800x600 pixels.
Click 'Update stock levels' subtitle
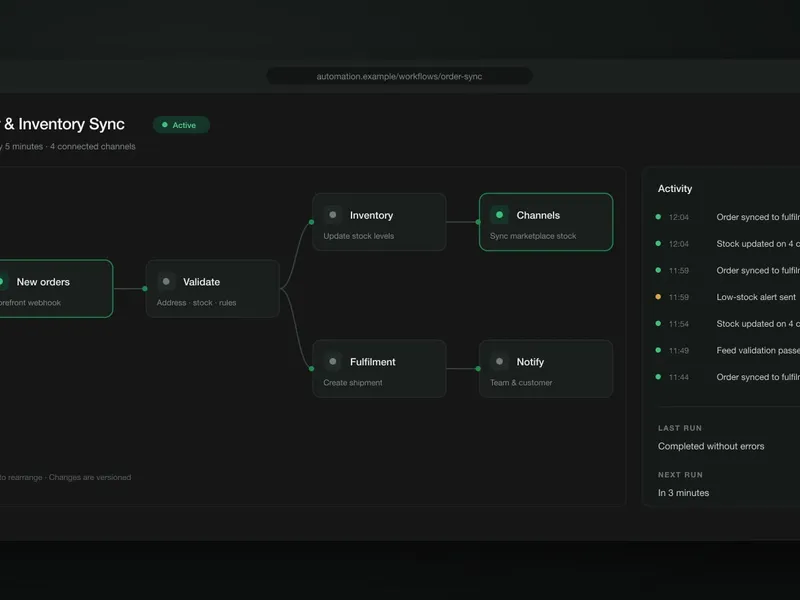pos(359,236)
